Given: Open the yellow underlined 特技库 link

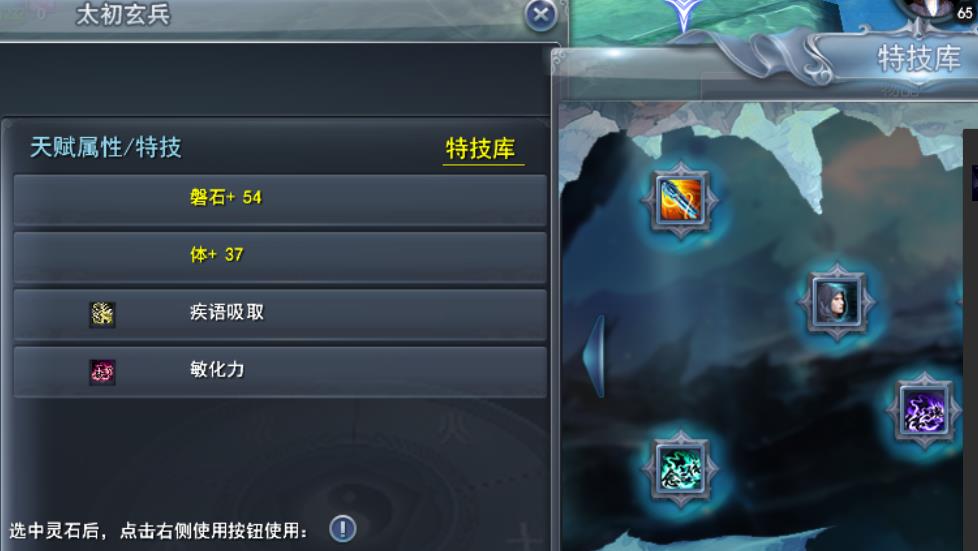Looking at the screenshot, I should click(x=481, y=149).
